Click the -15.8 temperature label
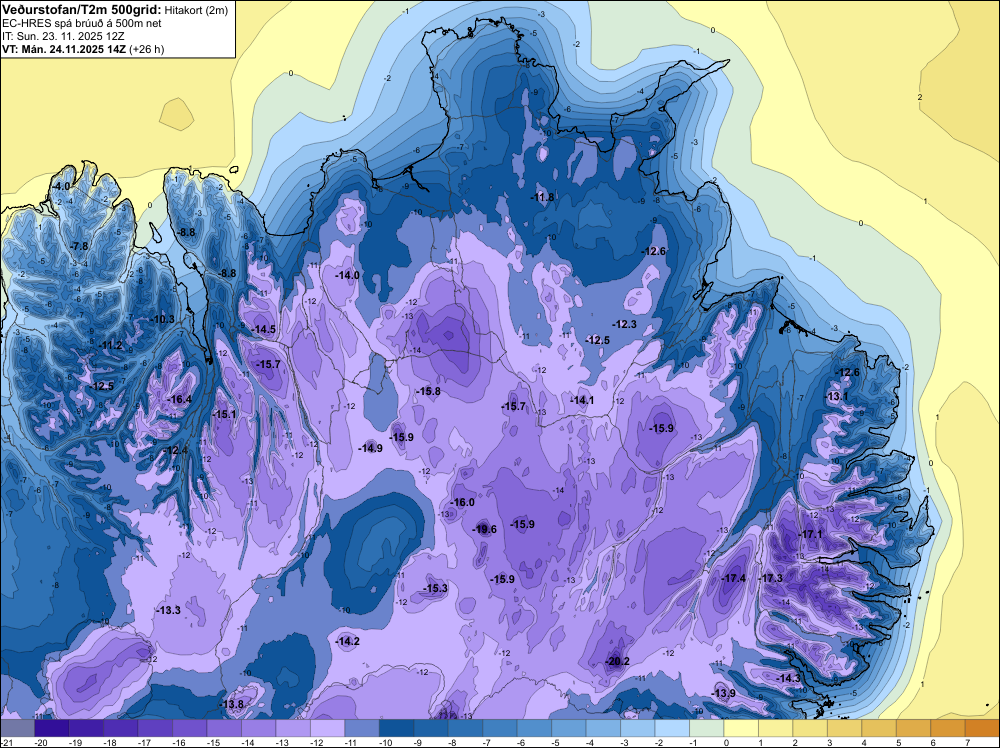This screenshot has width=1000, height=748. 428,392
